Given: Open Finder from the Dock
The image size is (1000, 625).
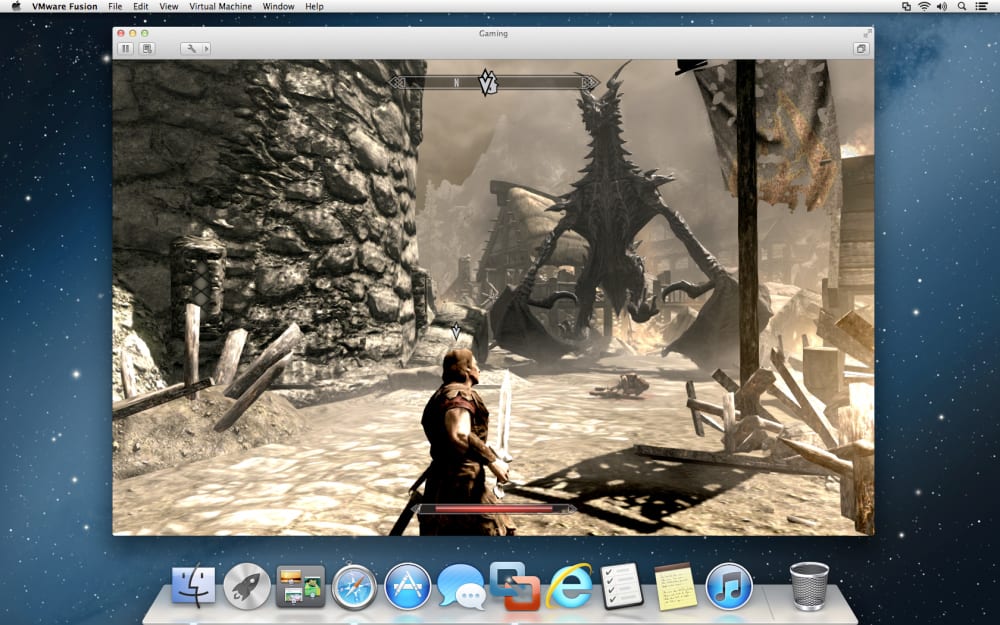Looking at the screenshot, I should click(194, 585).
